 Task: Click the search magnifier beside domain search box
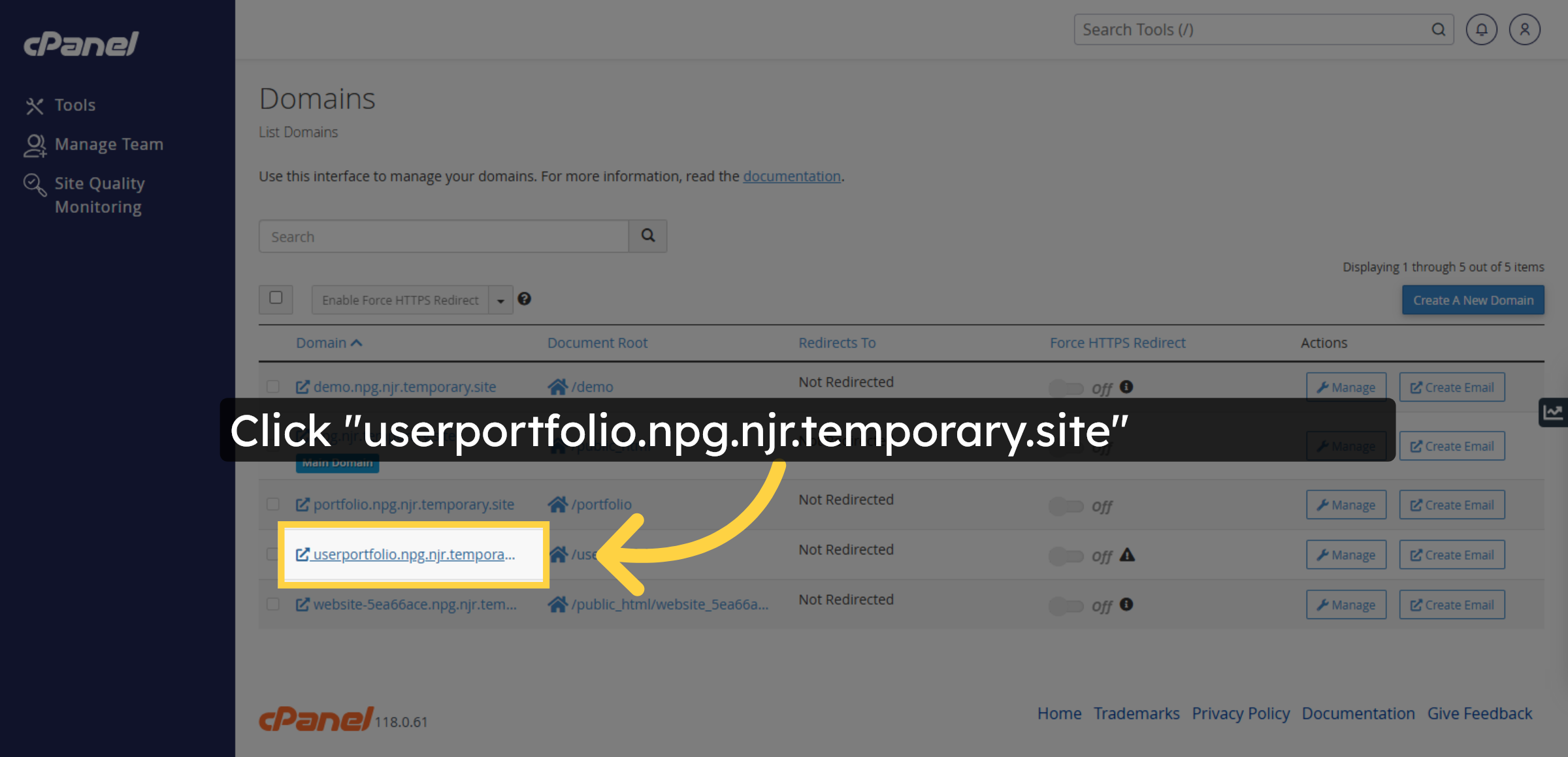pyautogui.click(x=647, y=236)
